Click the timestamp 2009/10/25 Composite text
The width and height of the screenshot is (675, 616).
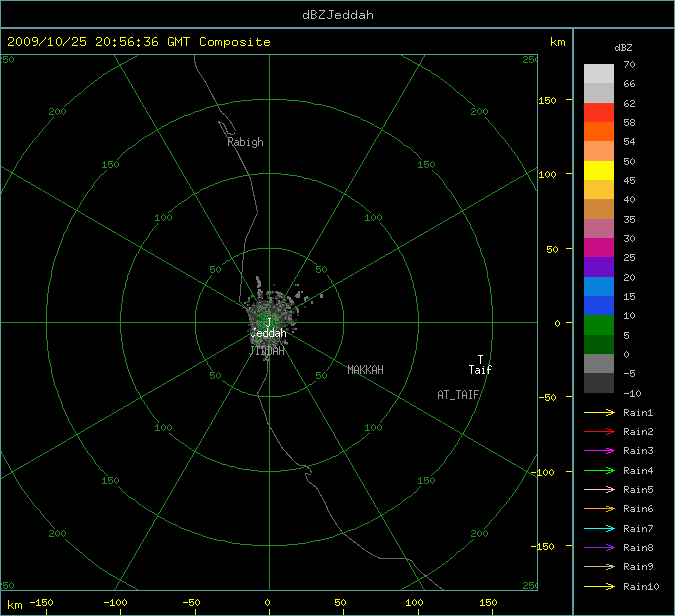[139, 42]
